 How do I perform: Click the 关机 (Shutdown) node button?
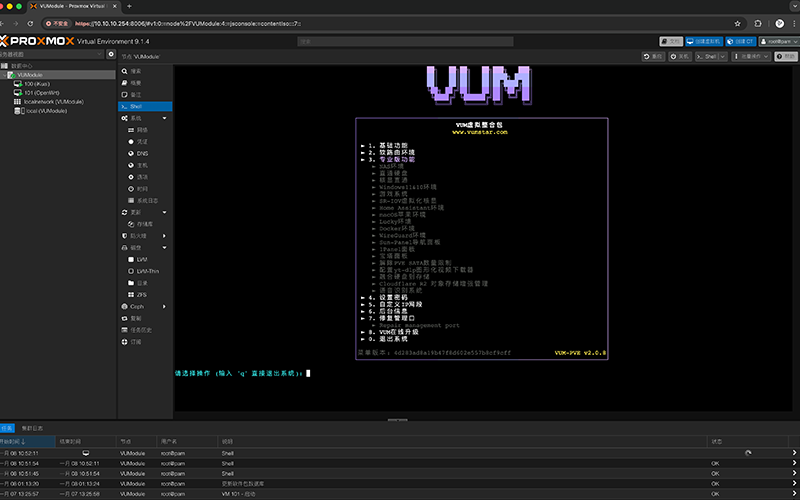[x=680, y=57]
